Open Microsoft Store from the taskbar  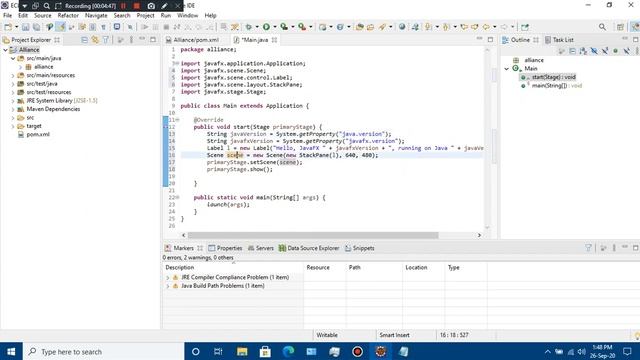click(265, 351)
